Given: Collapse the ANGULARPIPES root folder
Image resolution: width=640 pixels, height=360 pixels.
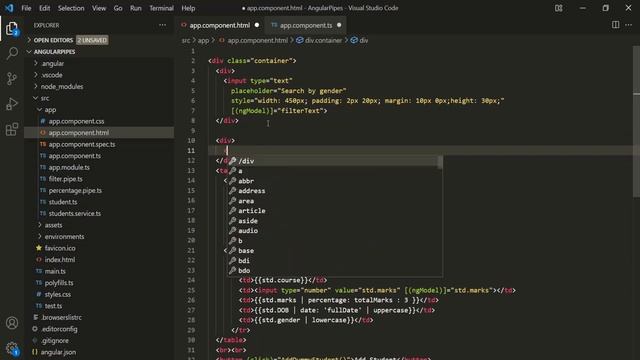Looking at the screenshot, I should [54, 52].
